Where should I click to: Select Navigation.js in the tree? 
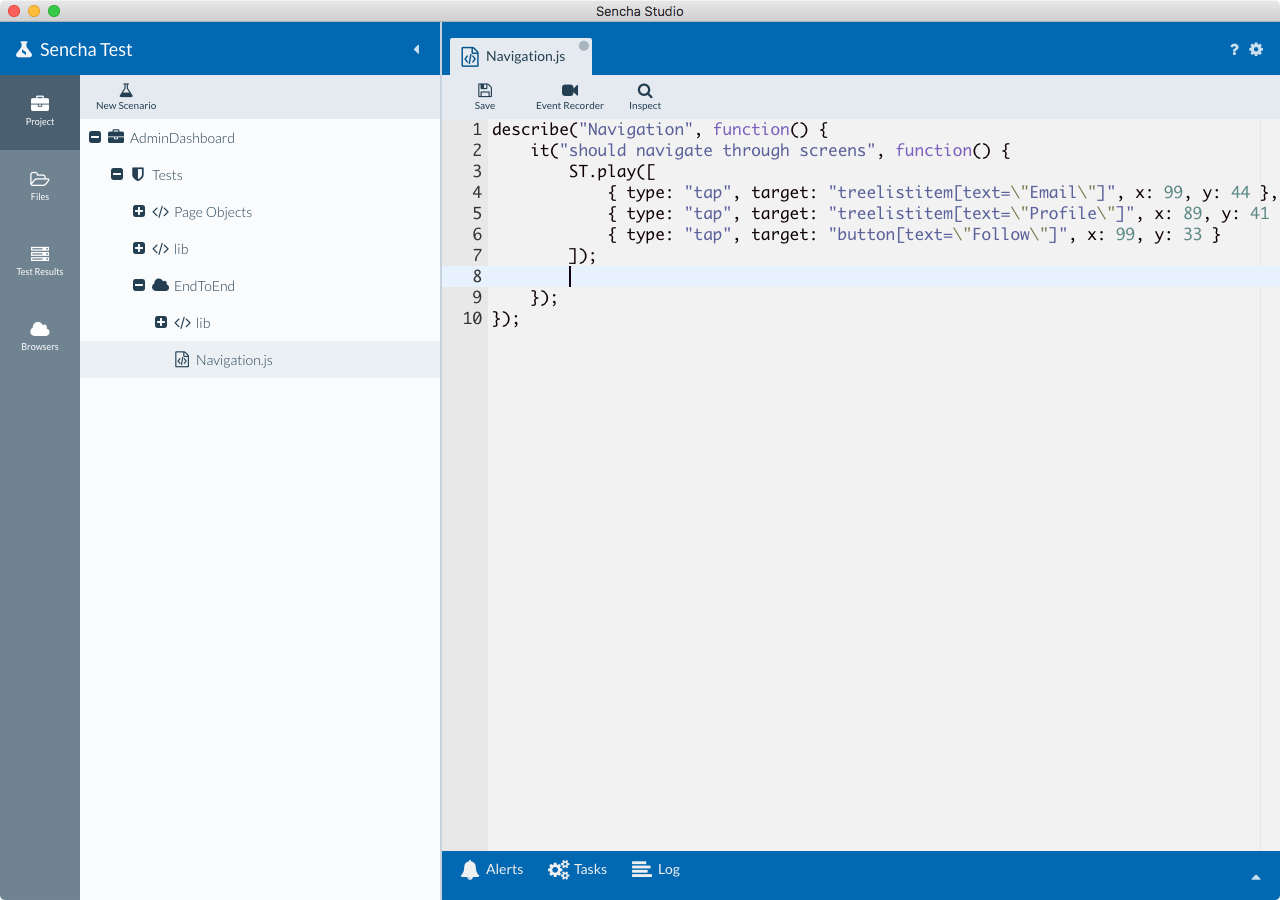pos(260,360)
